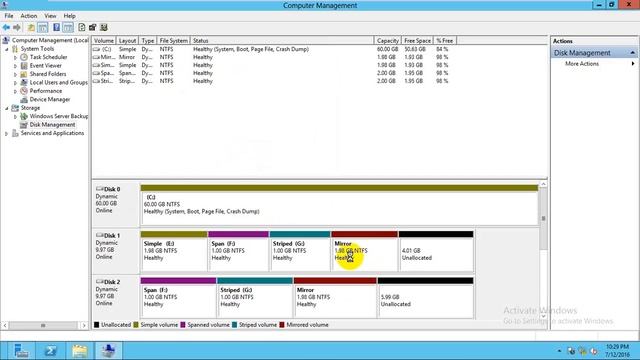The image size is (640, 360).
Task: Select the Task Scheduler clock icon
Action: 24,57
